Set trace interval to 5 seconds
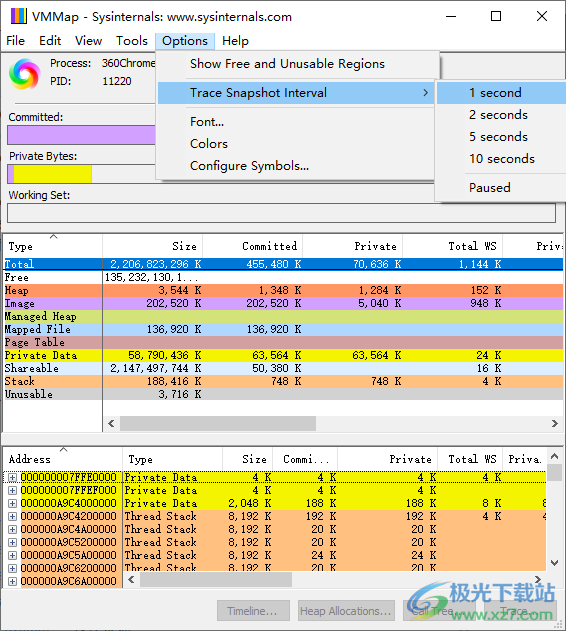 click(501, 137)
